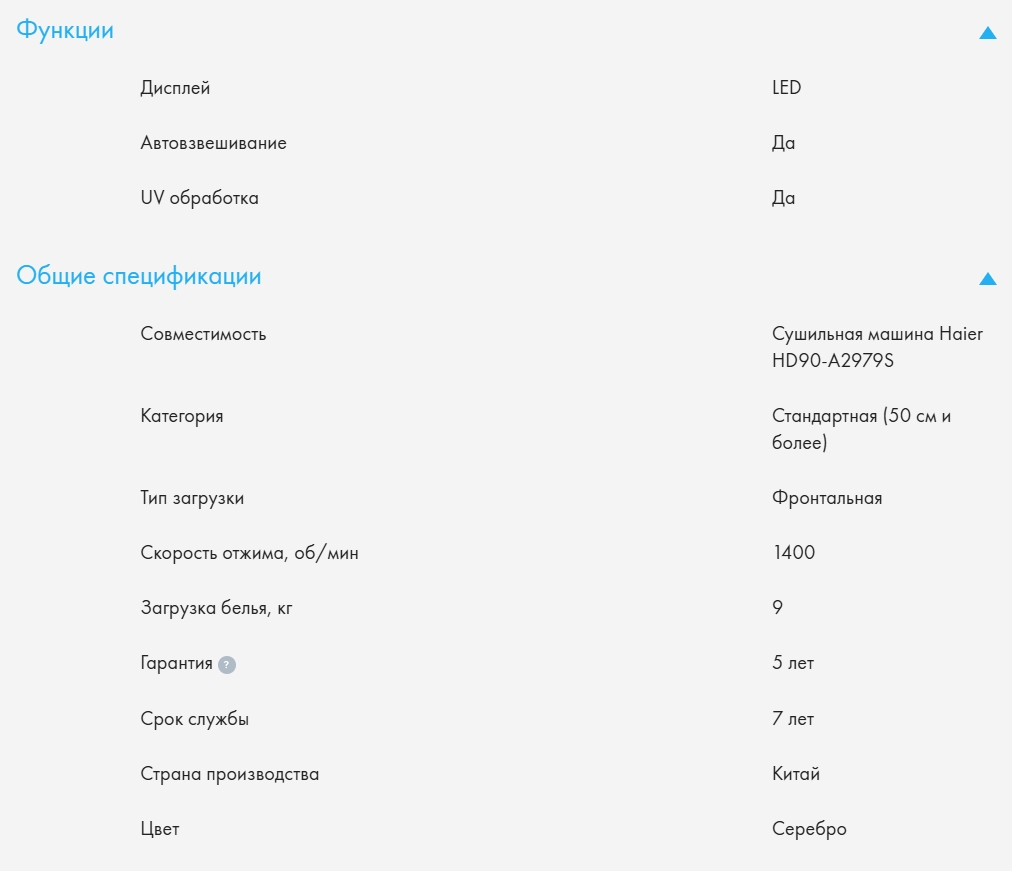Select the Срок службы label

[x=194, y=719]
